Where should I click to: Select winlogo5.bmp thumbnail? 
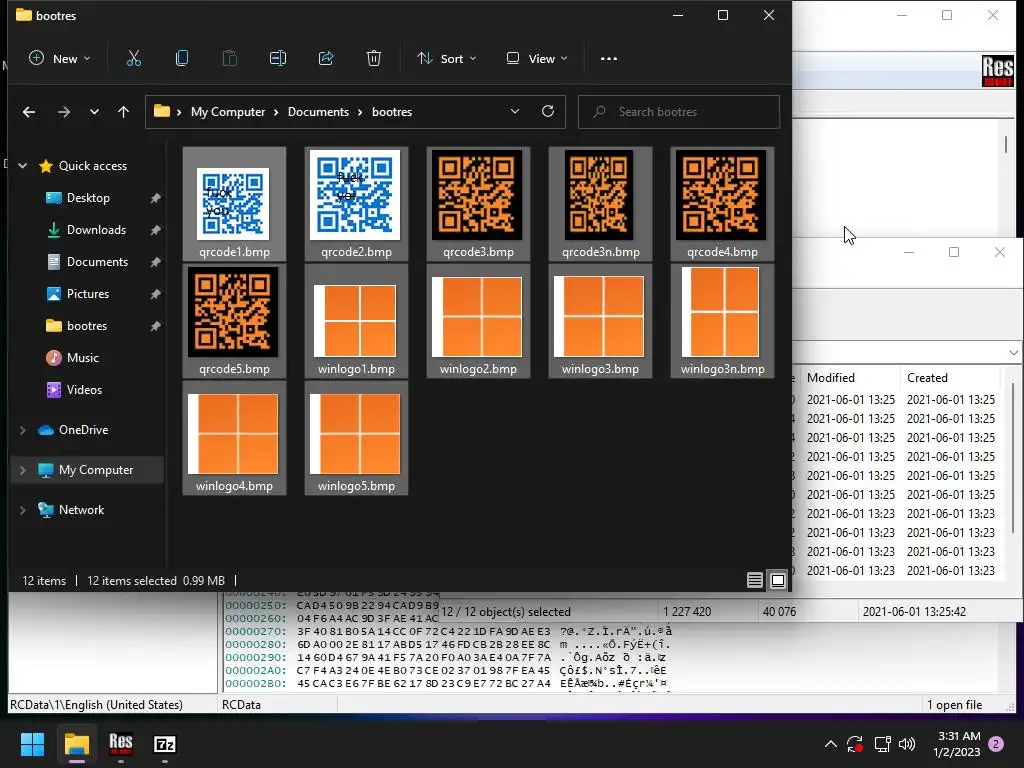[357, 438]
